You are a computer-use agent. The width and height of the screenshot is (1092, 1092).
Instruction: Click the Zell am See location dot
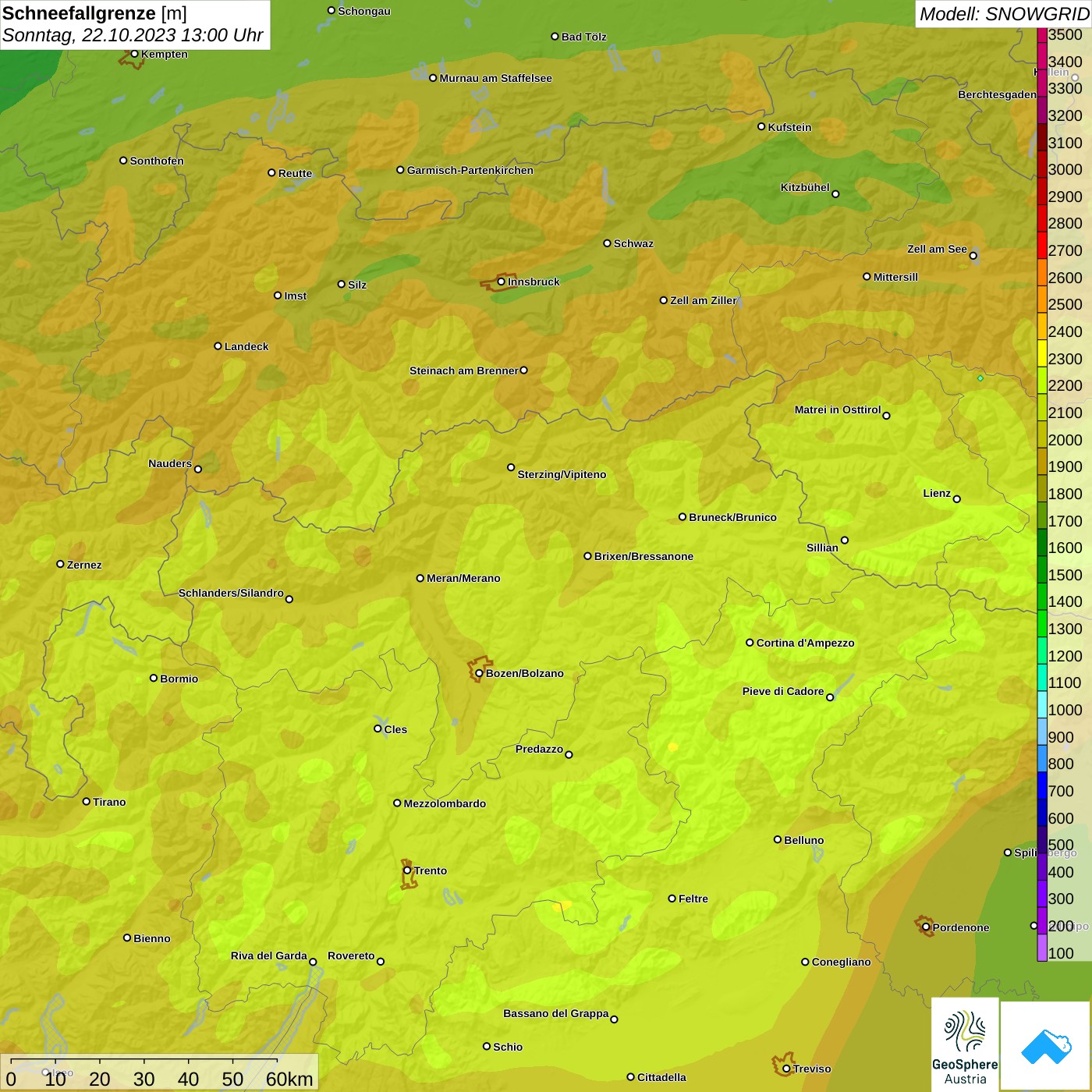973,255
